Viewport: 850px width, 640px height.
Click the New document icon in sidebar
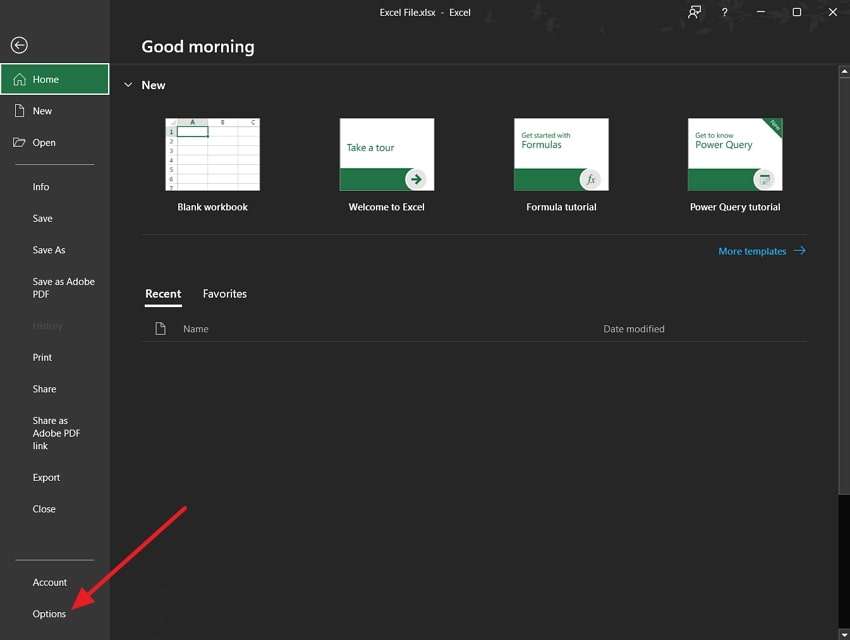(20, 111)
